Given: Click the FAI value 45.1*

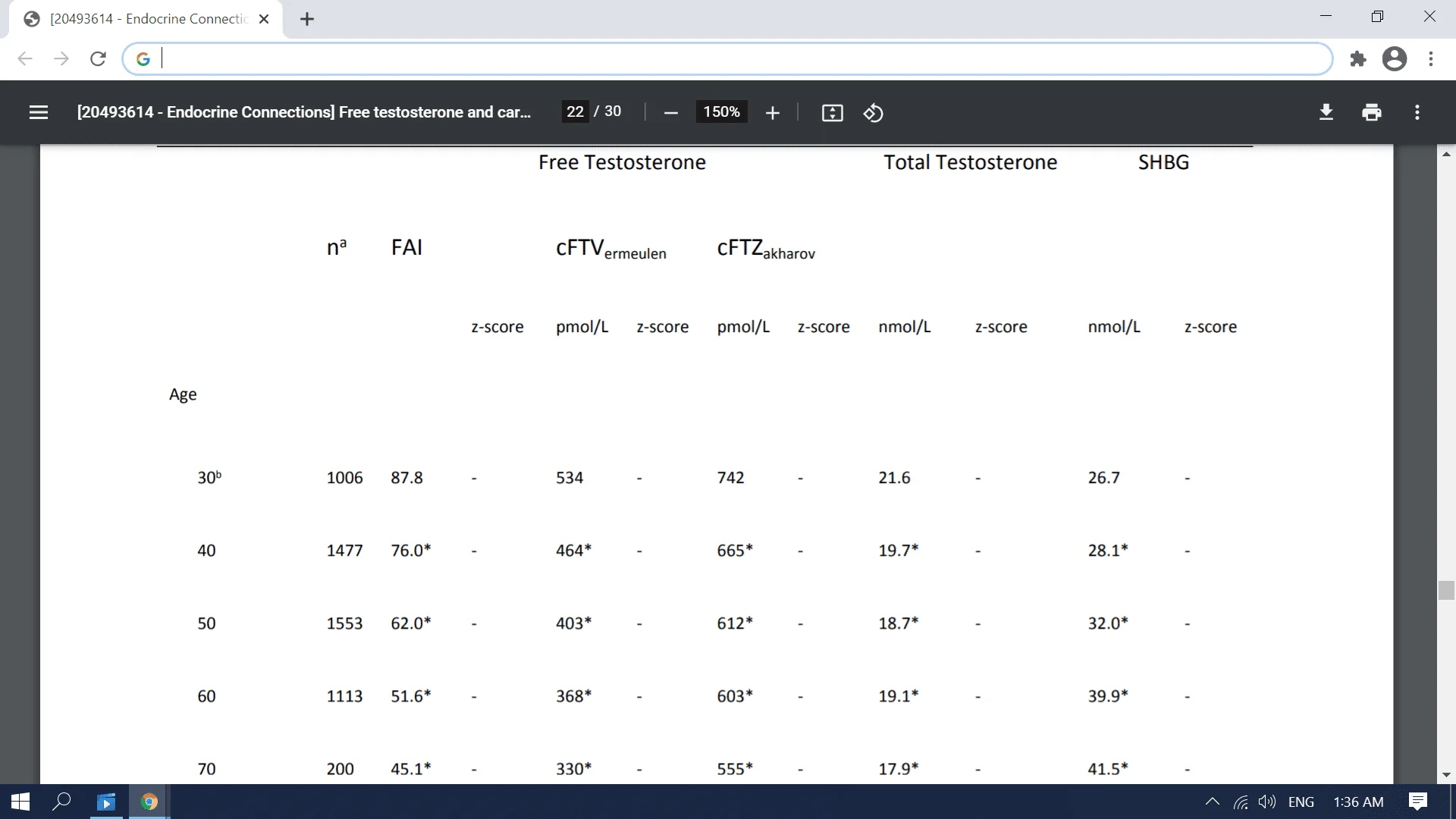Looking at the screenshot, I should (x=411, y=769).
